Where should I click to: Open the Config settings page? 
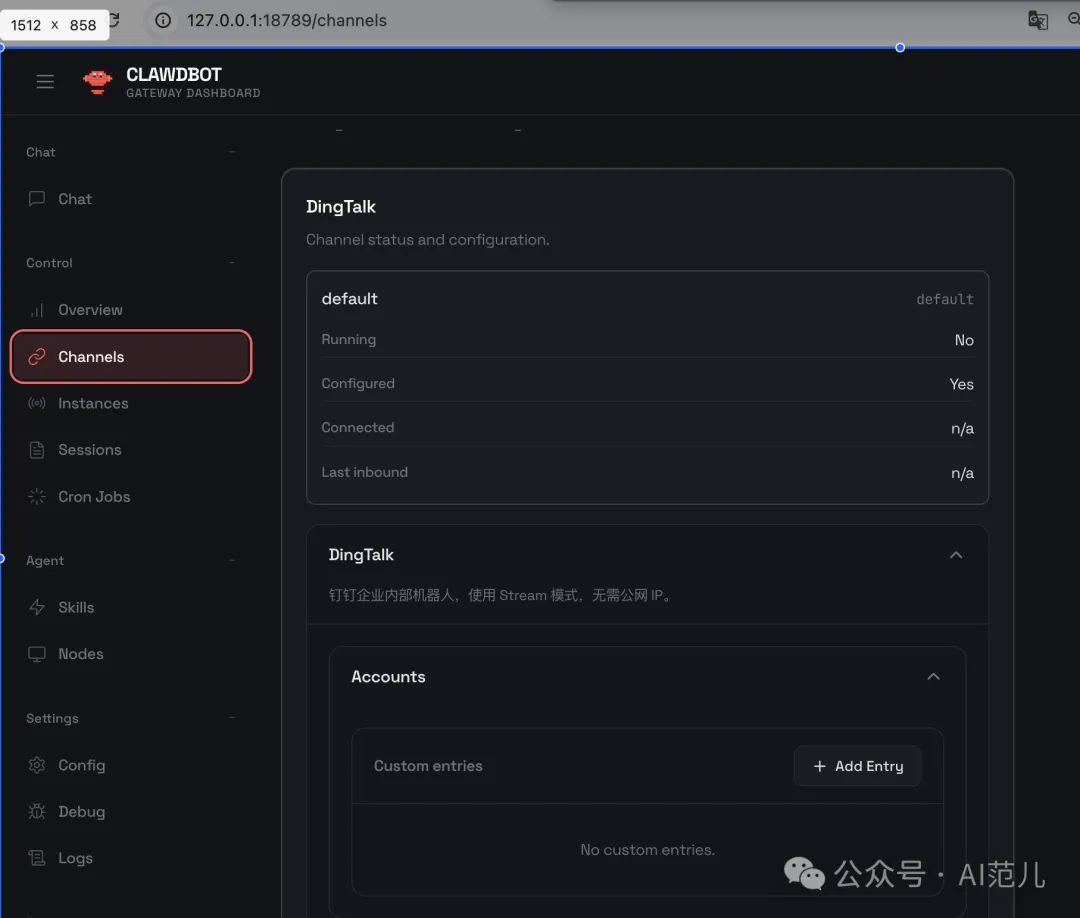81,765
